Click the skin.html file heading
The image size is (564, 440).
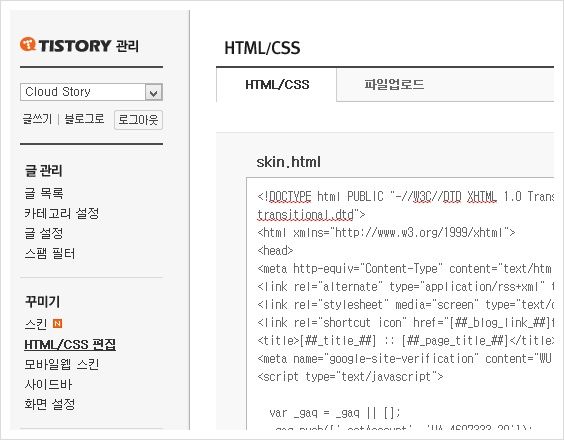pos(288,162)
